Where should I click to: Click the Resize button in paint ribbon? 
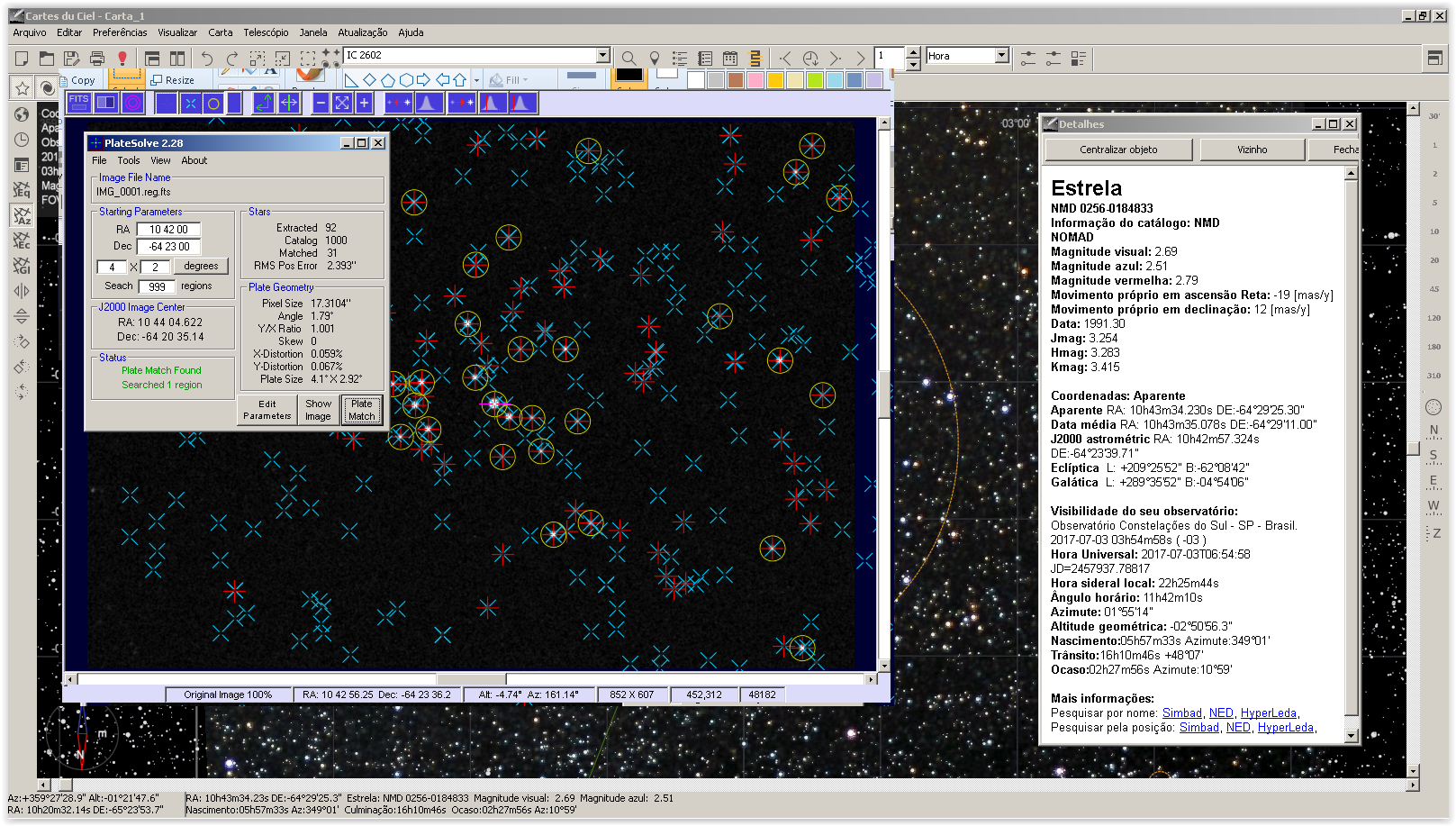173,80
